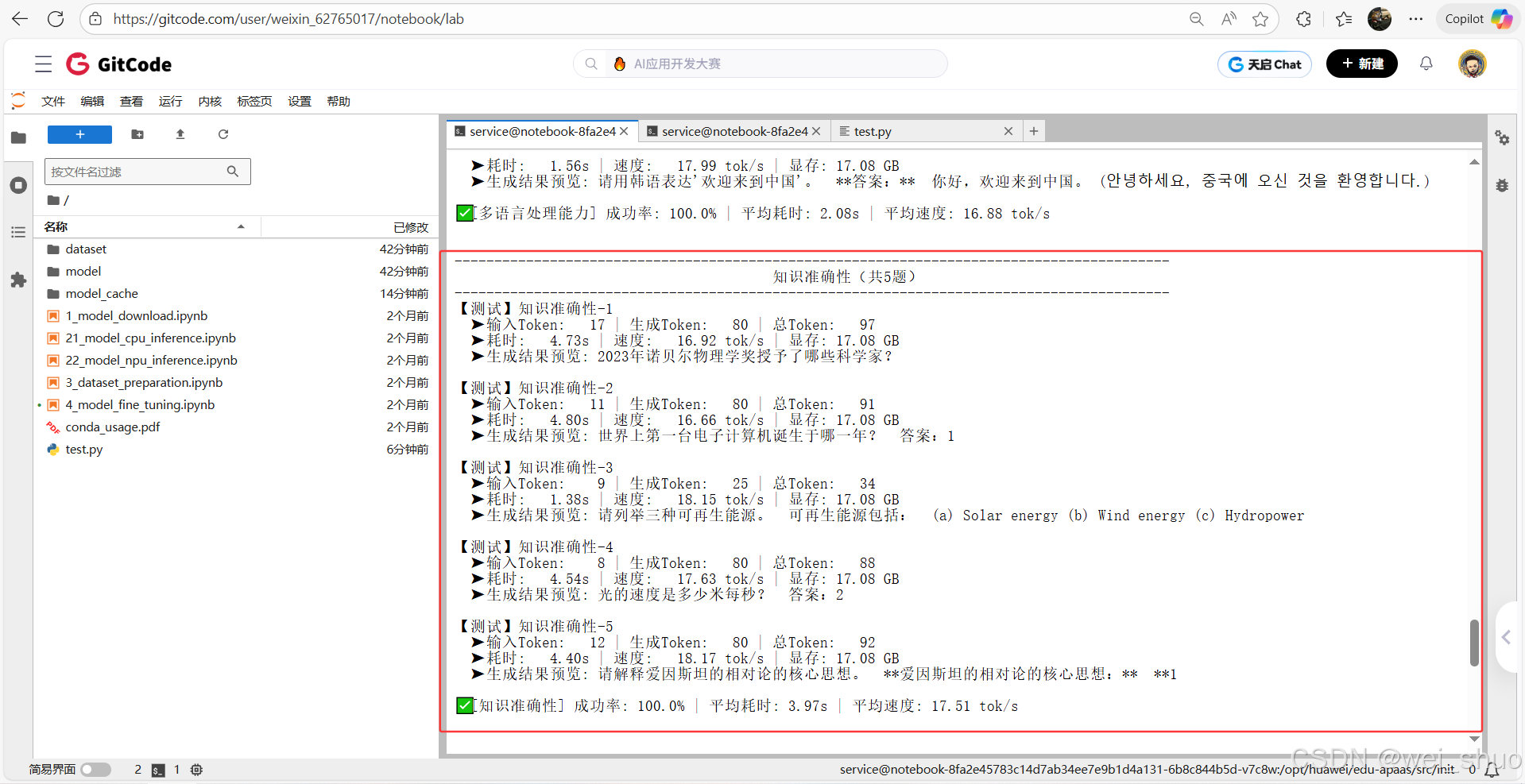
Task: Open the running kernels sidebar icon
Action: (18, 185)
